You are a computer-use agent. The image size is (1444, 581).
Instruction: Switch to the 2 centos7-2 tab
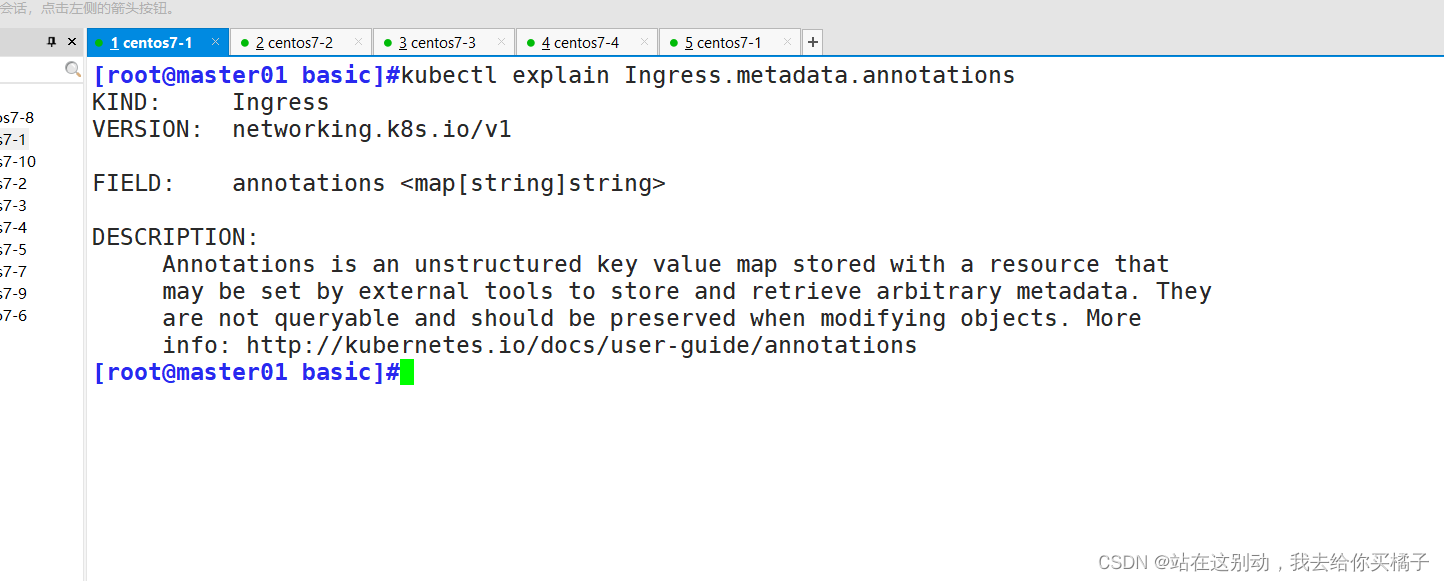(294, 42)
